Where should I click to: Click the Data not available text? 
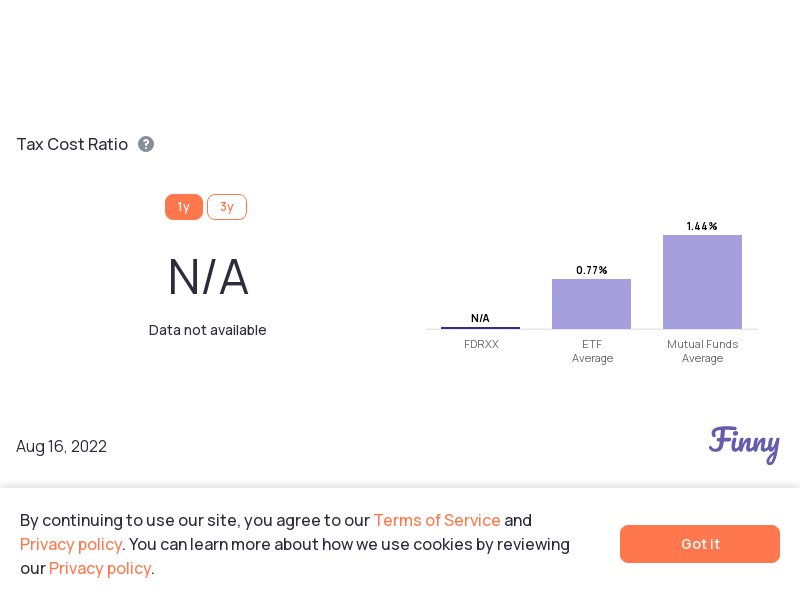(207, 330)
